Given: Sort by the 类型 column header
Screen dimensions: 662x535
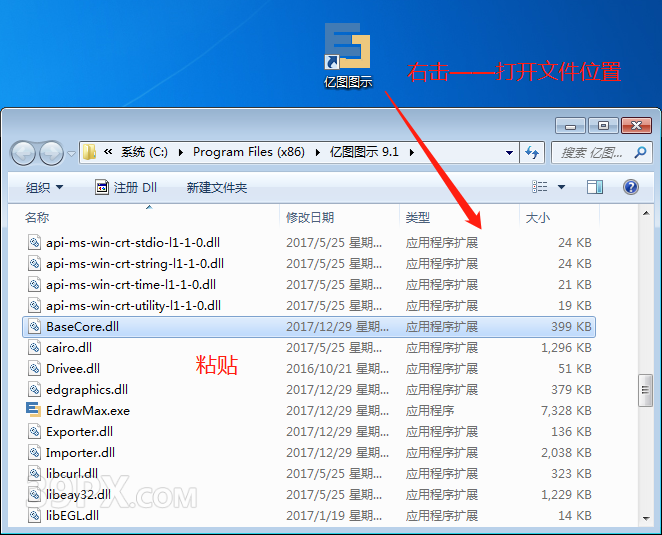Looking at the screenshot, I should (418, 217).
